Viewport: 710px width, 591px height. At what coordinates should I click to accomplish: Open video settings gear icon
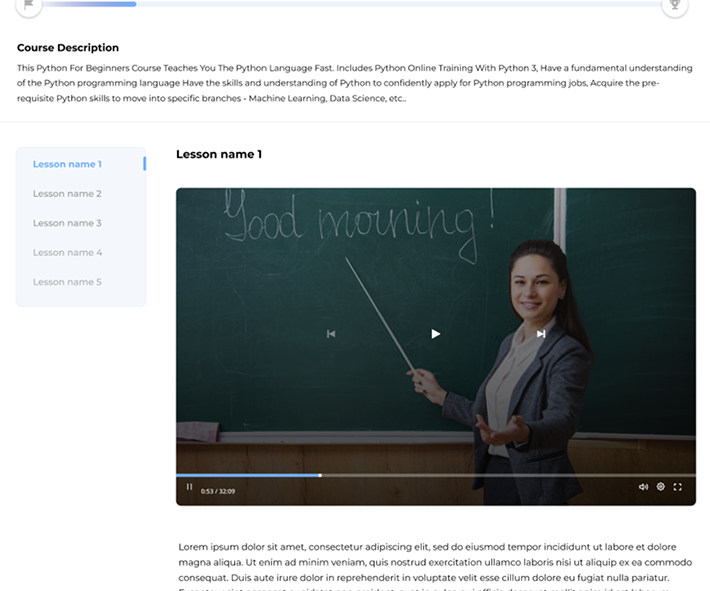click(661, 486)
